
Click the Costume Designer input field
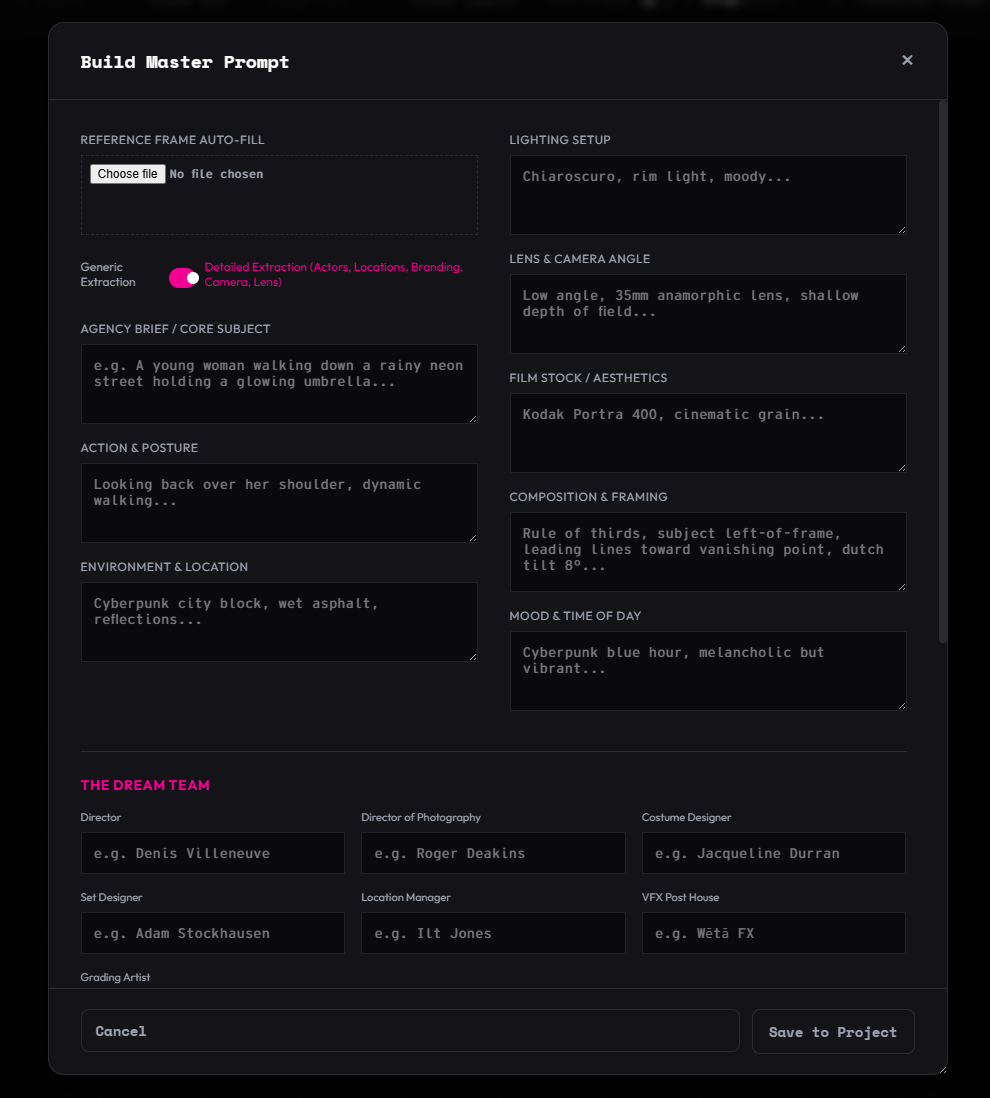(773, 852)
